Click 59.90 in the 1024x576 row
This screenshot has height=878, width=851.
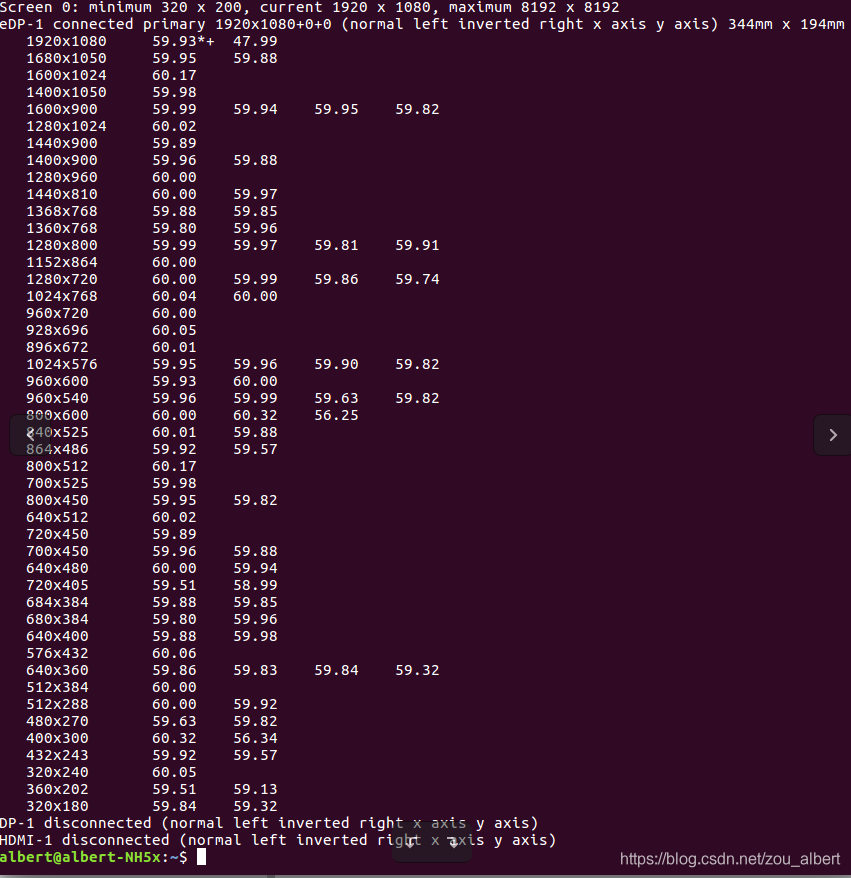pyautogui.click(x=336, y=364)
